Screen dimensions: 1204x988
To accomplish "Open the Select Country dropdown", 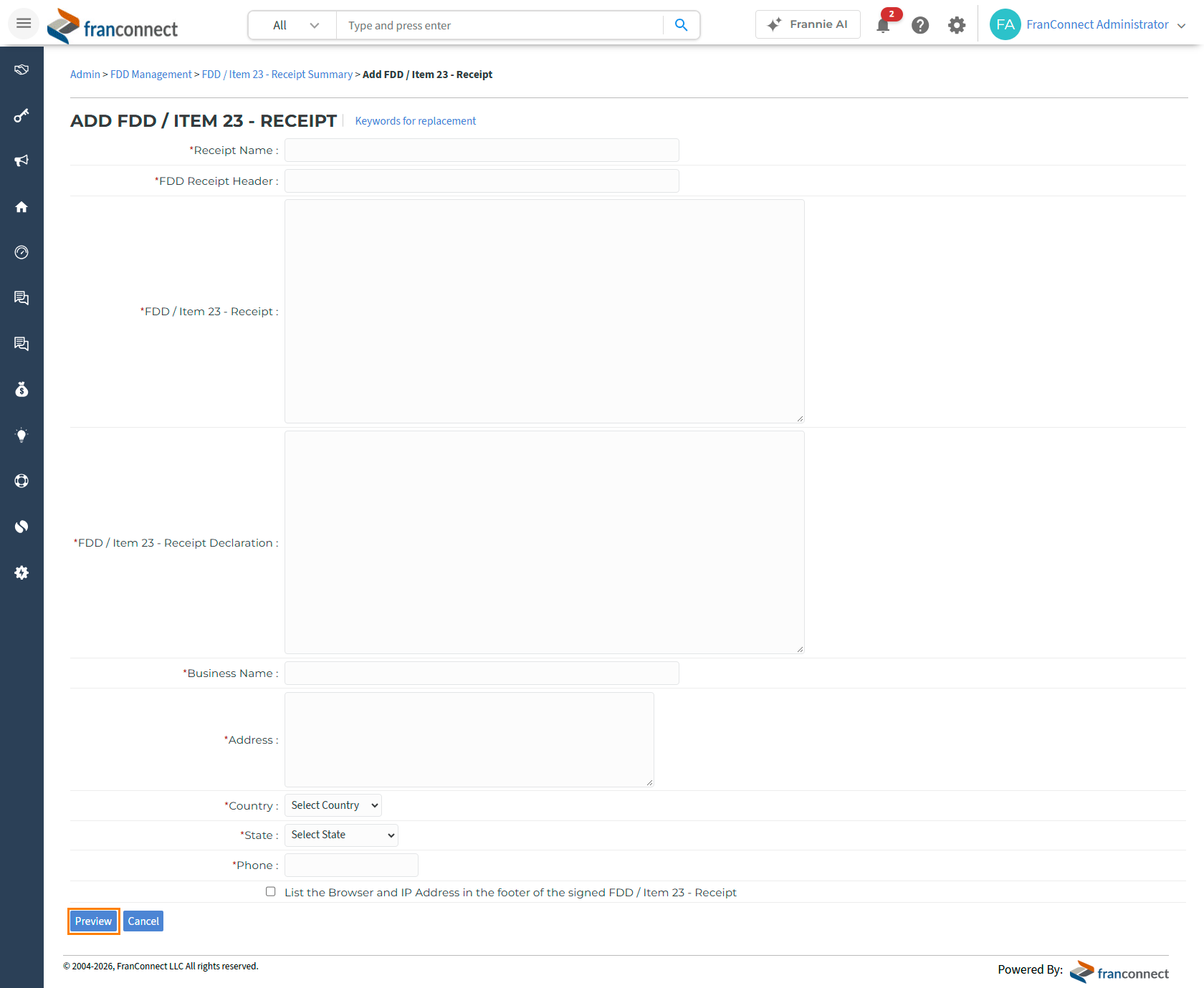I will pyautogui.click(x=333, y=805).
